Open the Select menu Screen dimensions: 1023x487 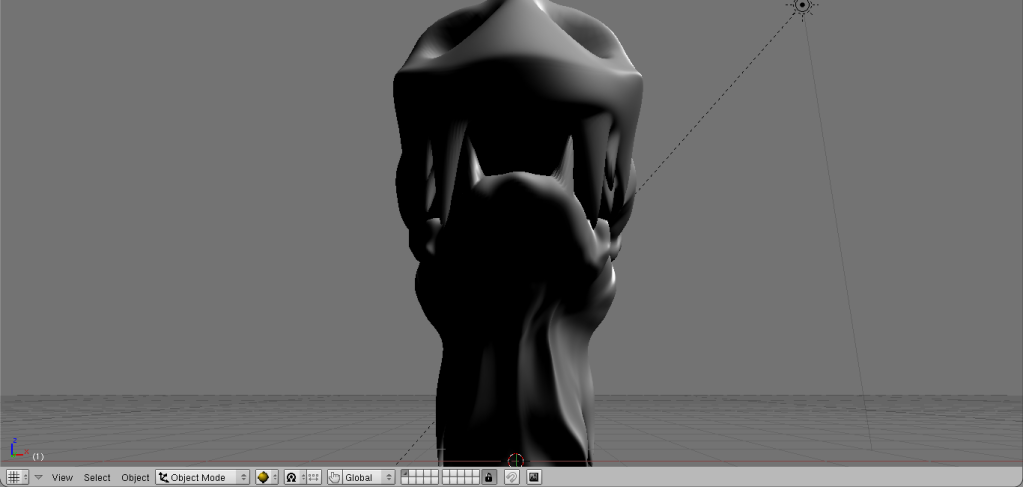coord(97,478)
